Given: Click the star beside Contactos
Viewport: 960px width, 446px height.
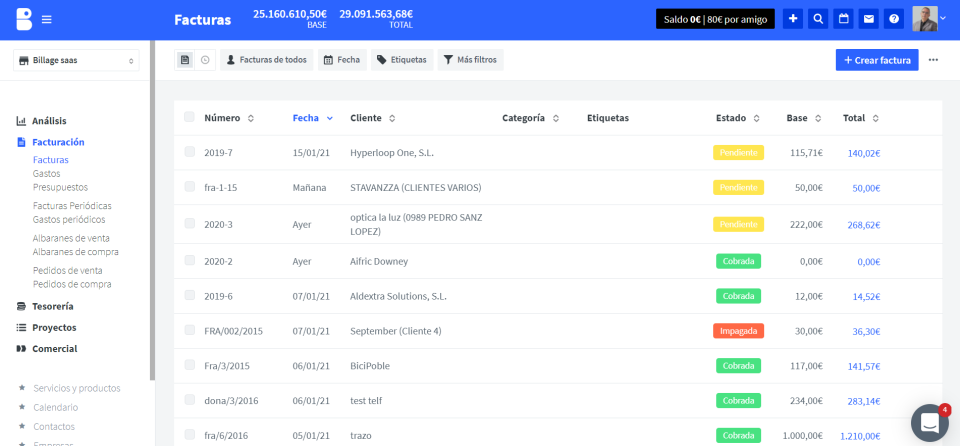Looking at the screenshot, I should point(22,426).
